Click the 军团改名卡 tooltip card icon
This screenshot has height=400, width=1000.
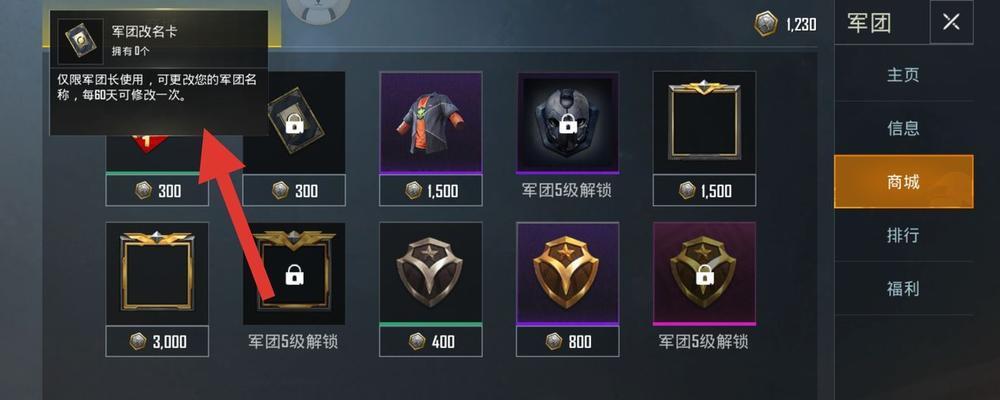point(80,41)
